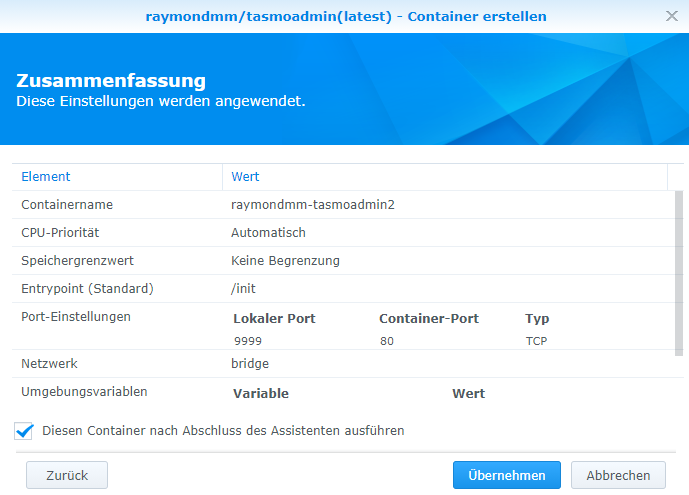Close the Container erstellen dialog

(671, 16)
